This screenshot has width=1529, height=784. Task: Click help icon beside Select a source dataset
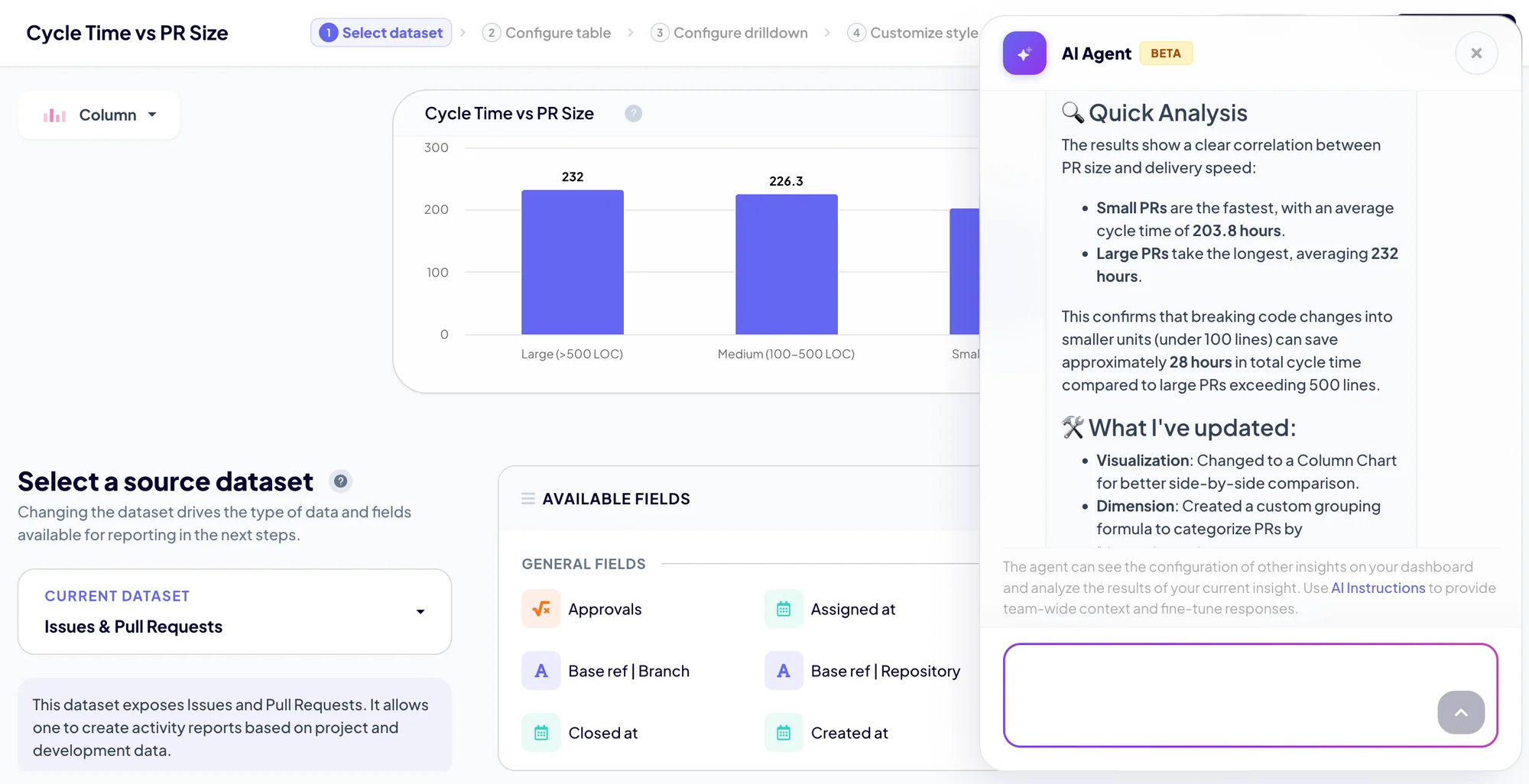[x=340, y=481]
